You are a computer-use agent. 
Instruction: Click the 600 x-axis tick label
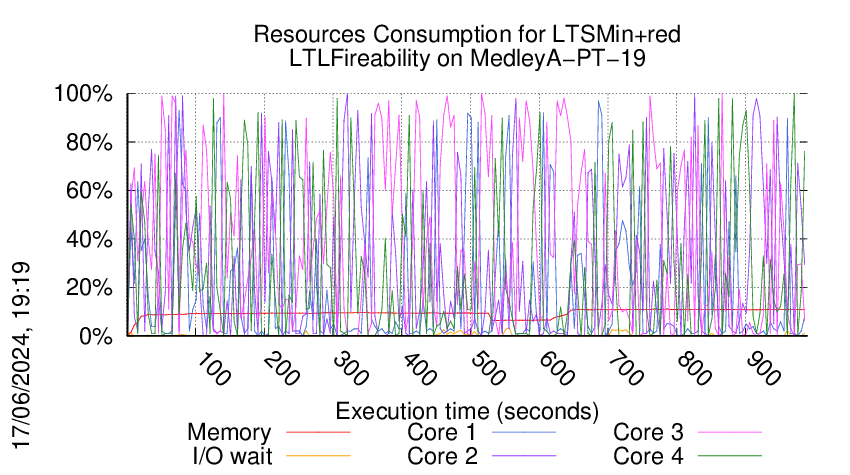point(557,369)
